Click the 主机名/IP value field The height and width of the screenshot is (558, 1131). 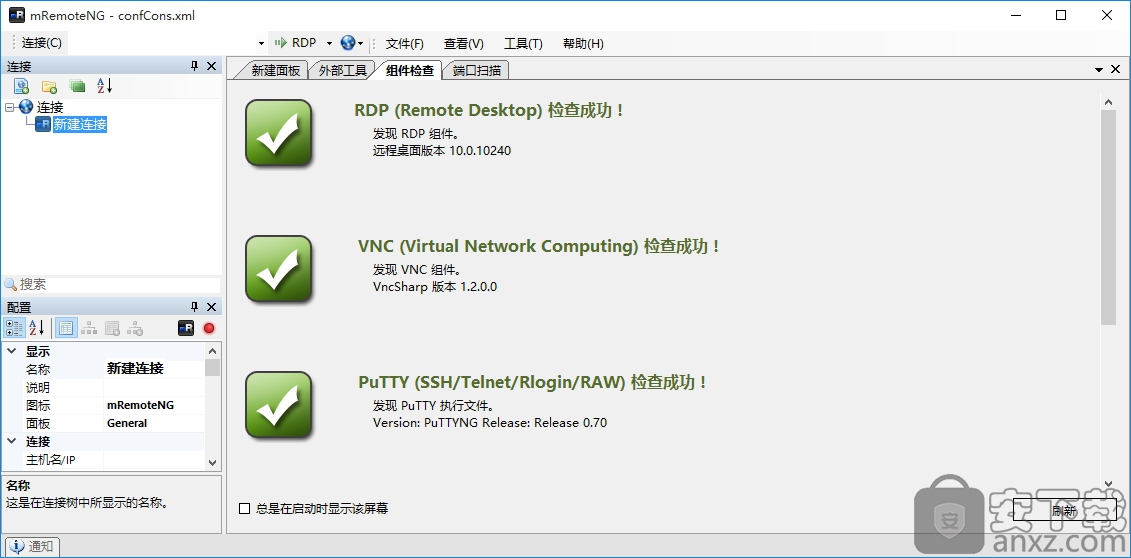[x=154, y=459]
